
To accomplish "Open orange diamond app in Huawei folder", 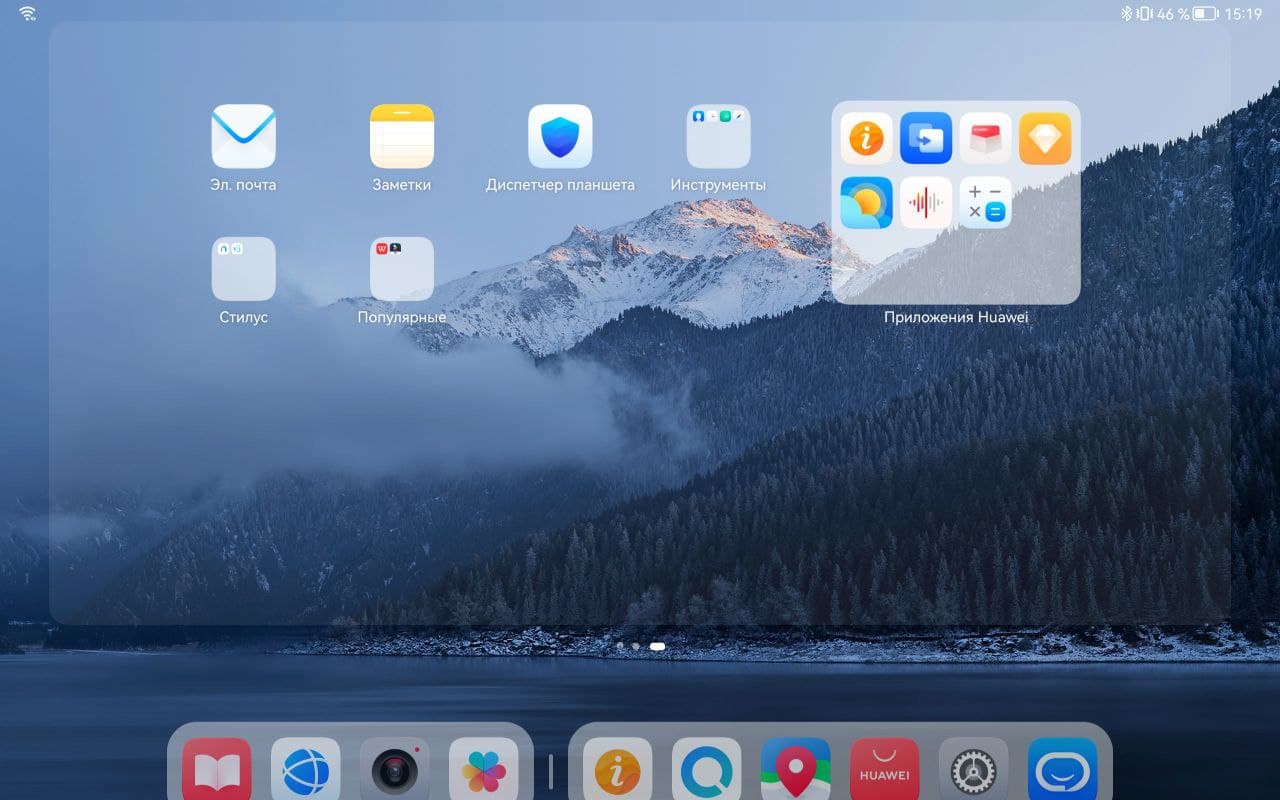I will click(1045, 138).
